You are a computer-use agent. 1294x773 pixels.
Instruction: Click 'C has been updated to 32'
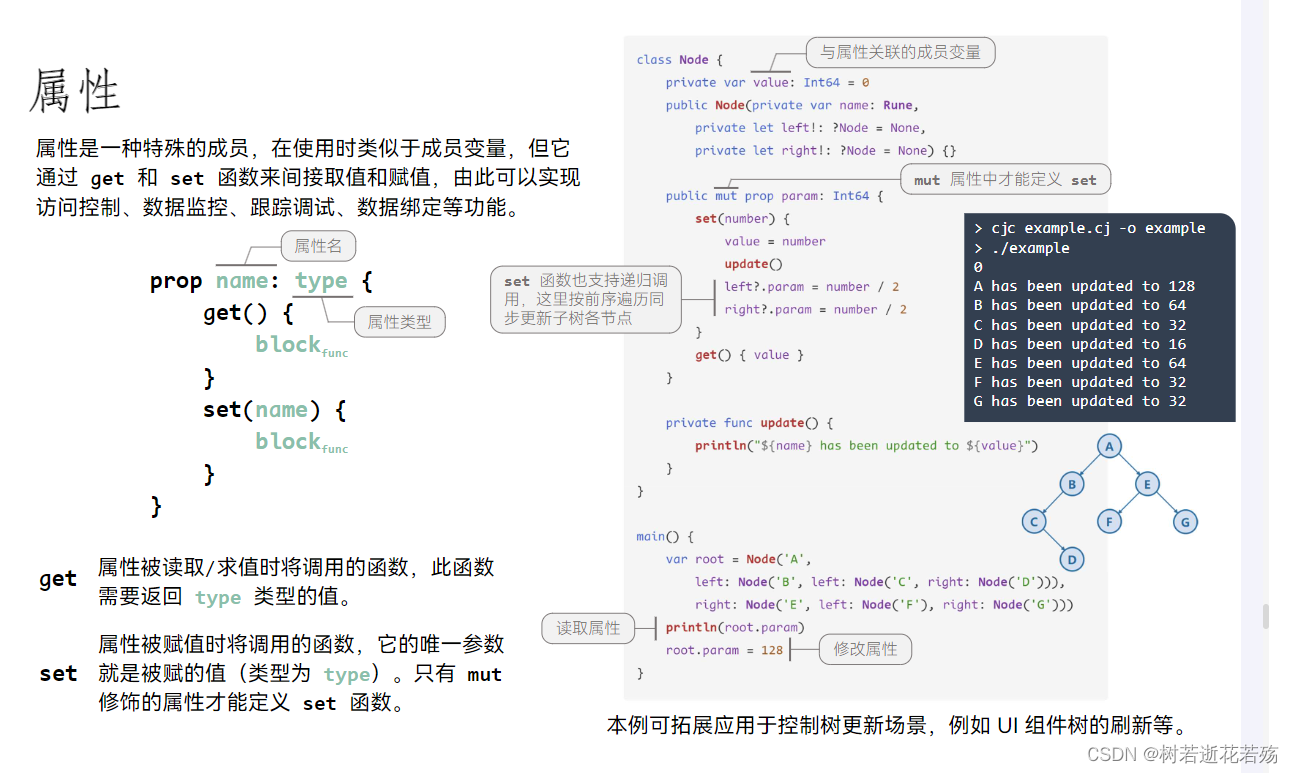click(x=1080, y=325)
